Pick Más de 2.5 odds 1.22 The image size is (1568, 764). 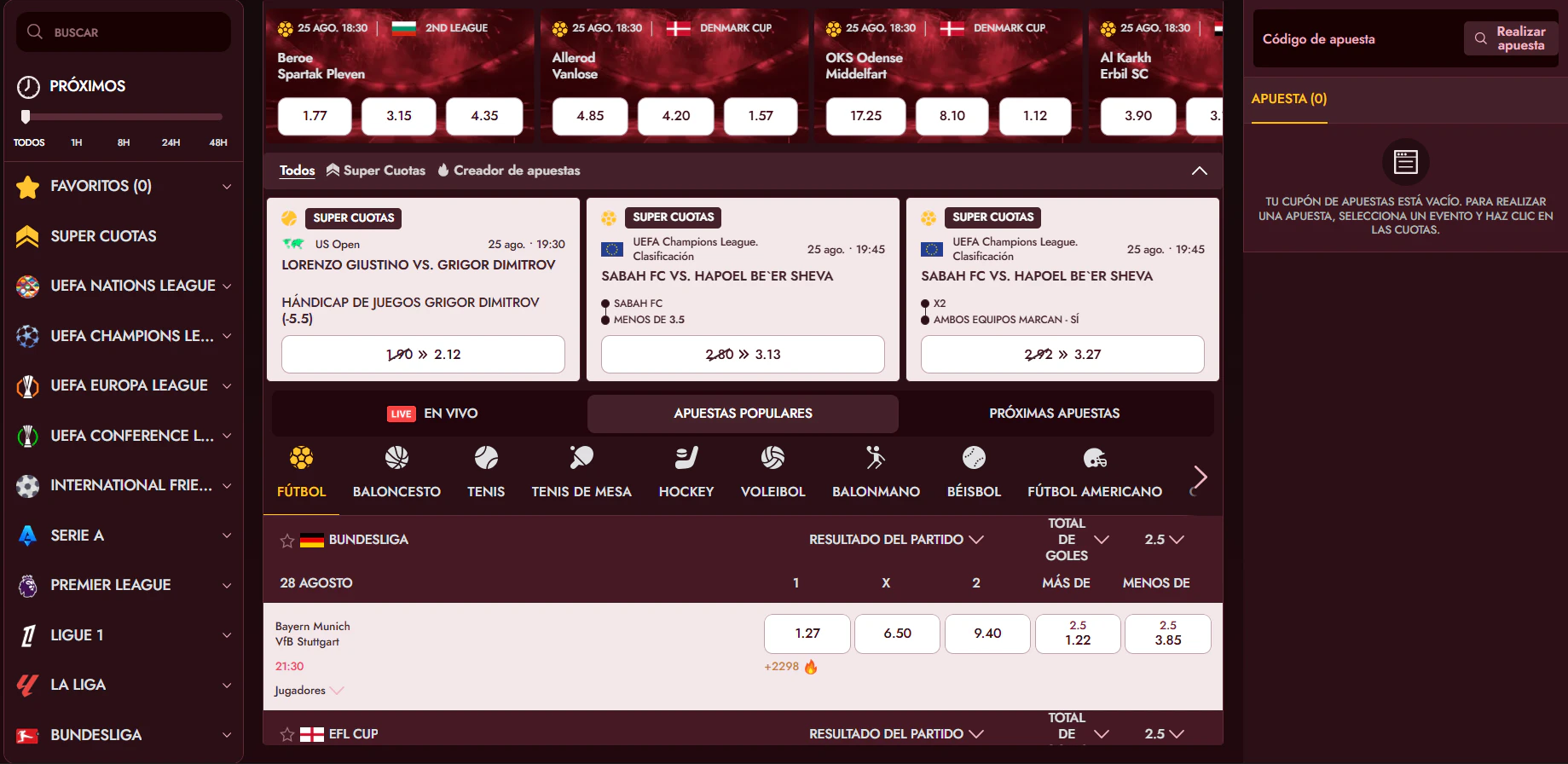[1078, 634]
